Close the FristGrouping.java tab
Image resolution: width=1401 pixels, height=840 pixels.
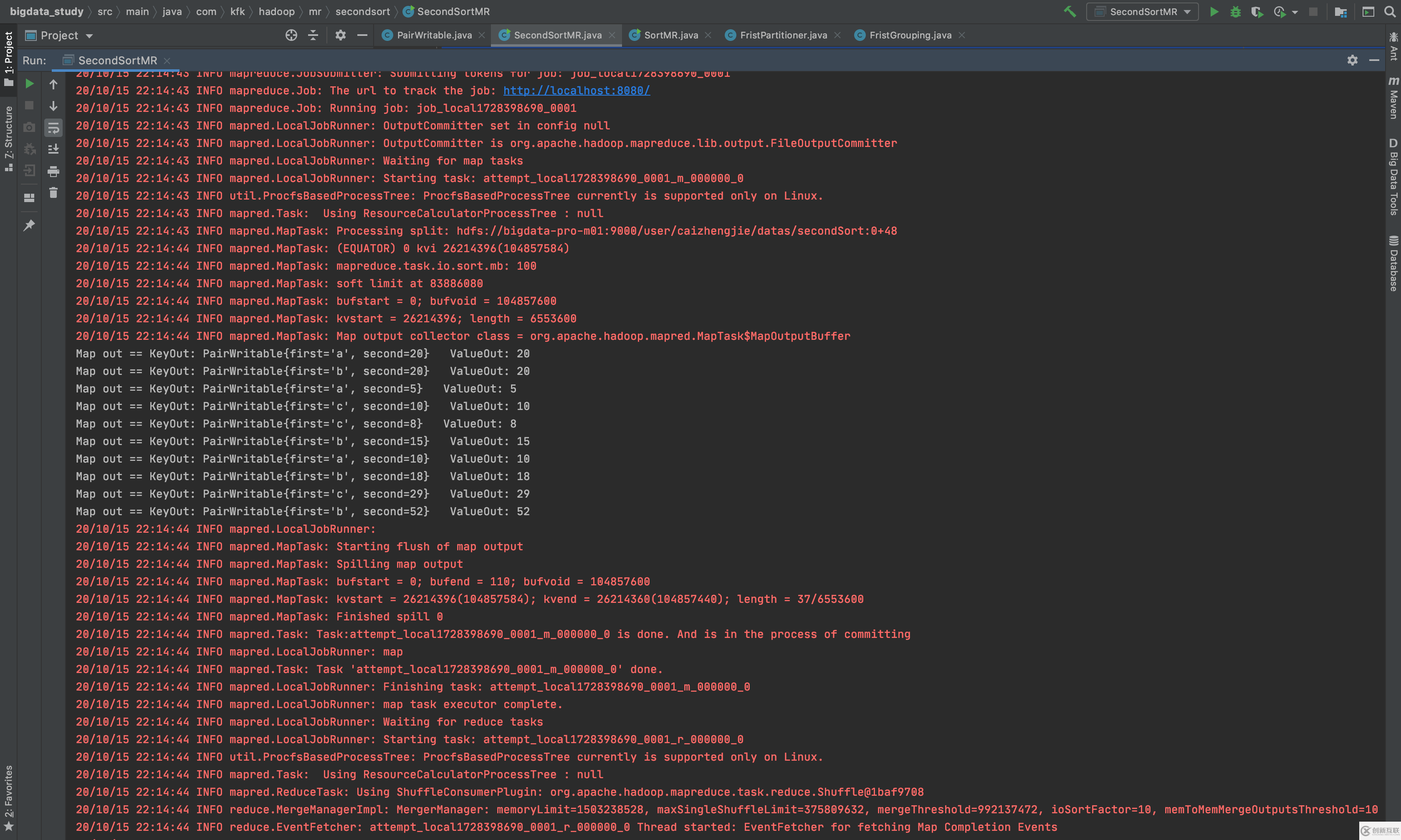(961, 35)
